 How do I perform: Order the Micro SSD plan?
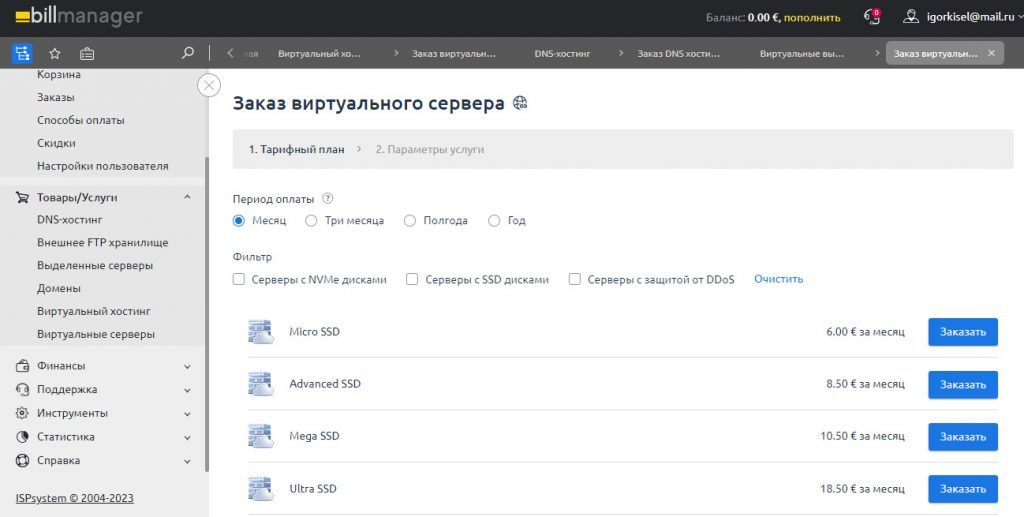(962, 332)
